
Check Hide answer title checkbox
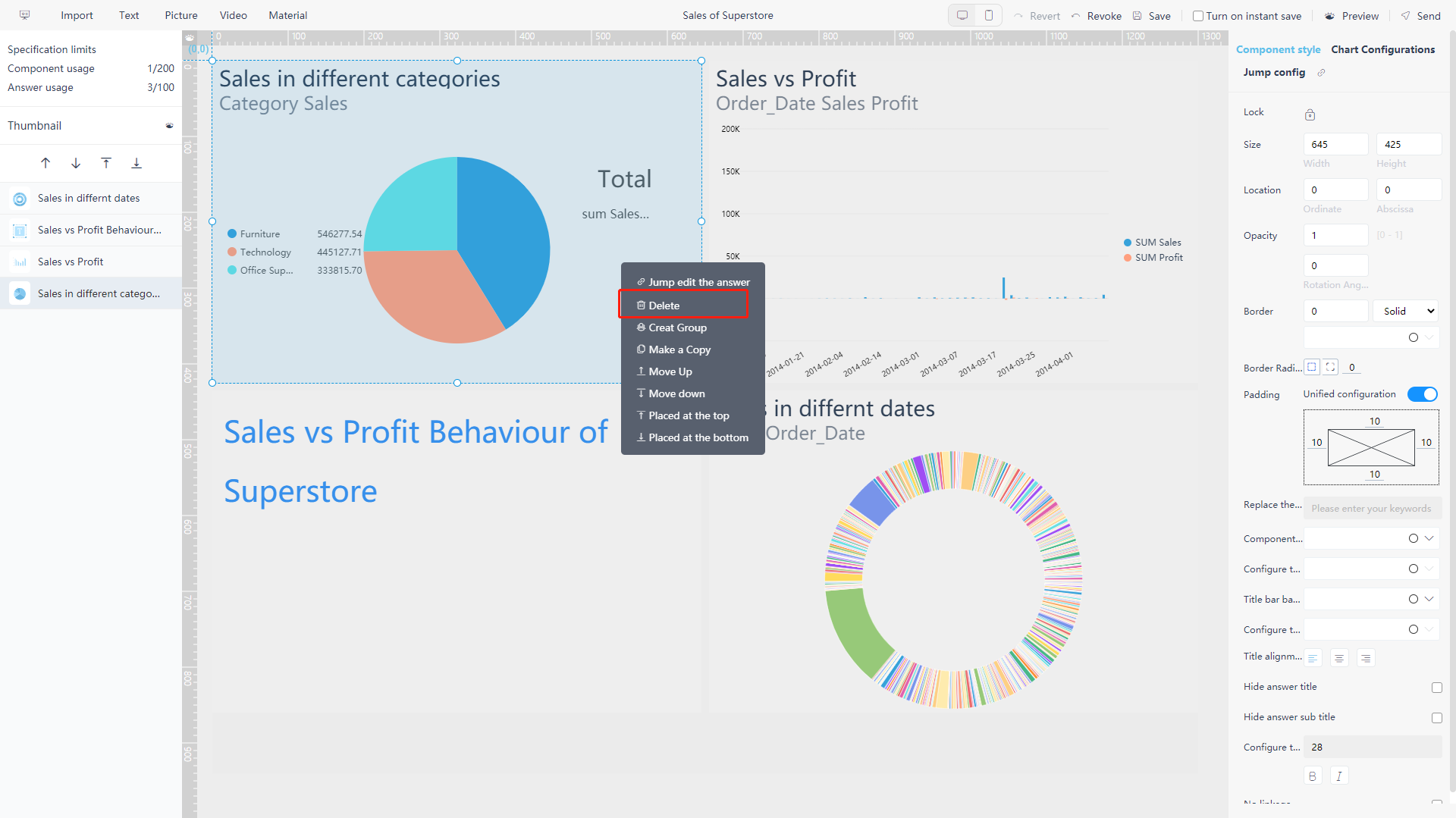click(x=1437, y=688)
